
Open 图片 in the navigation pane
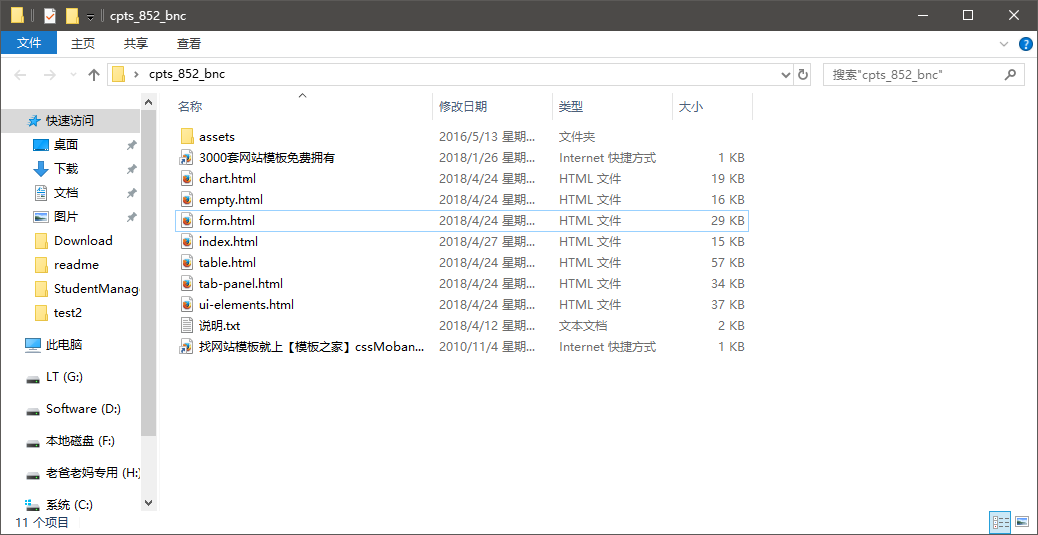pyautogui.click(x=66, y=217)
